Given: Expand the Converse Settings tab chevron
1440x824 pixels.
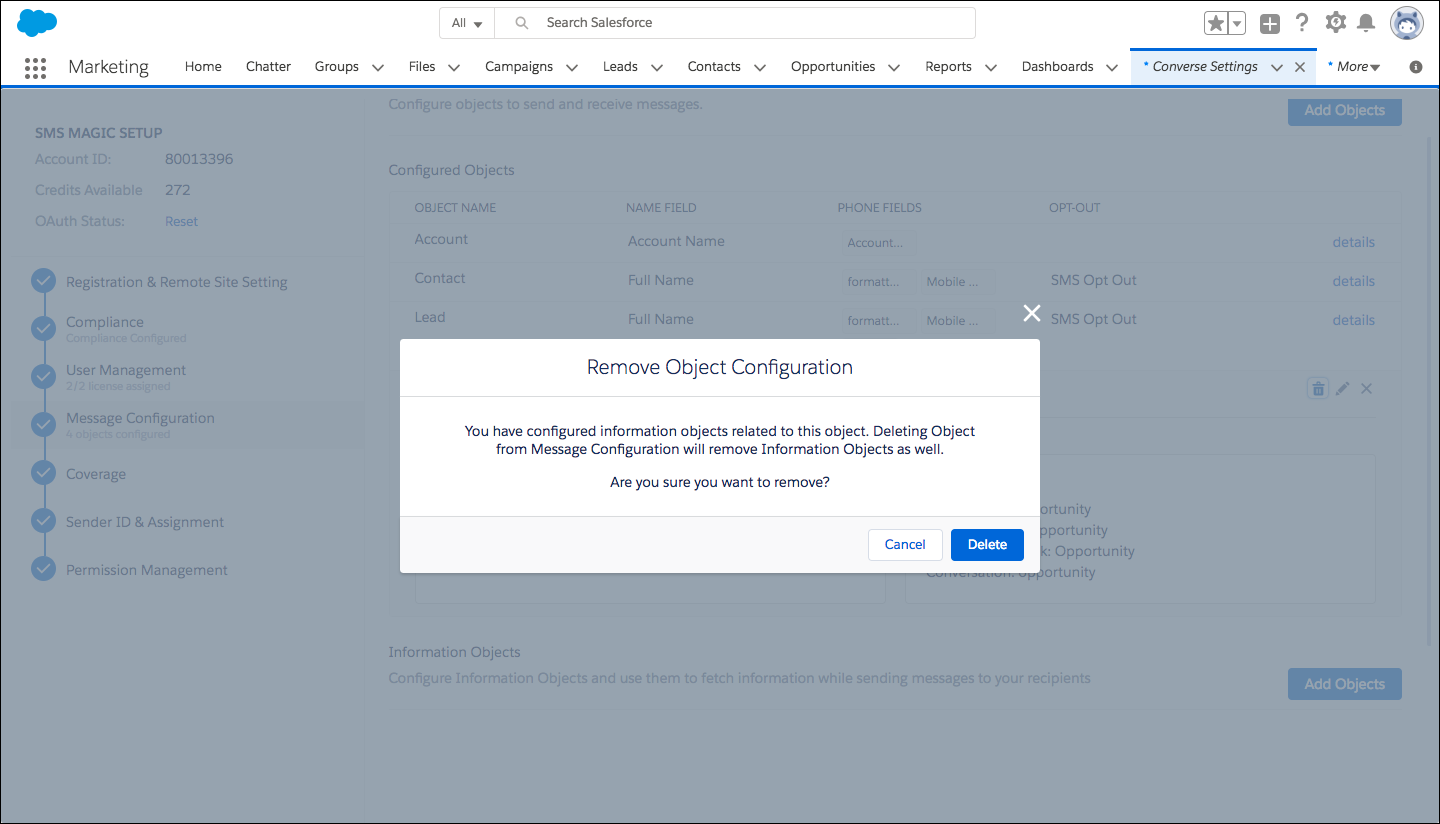Looking at the screenshot, I should [x=1277, y=68].
